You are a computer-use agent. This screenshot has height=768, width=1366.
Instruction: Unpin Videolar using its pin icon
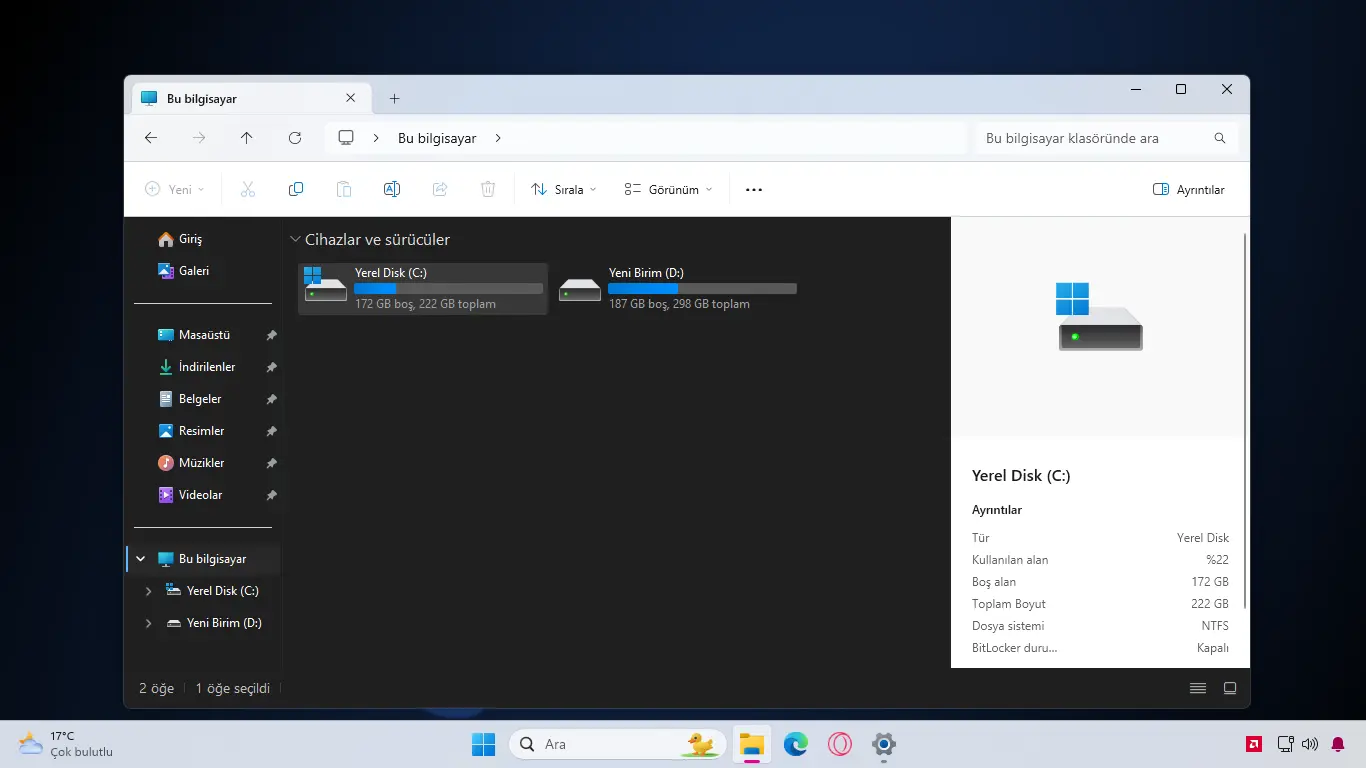click(271, 495)
